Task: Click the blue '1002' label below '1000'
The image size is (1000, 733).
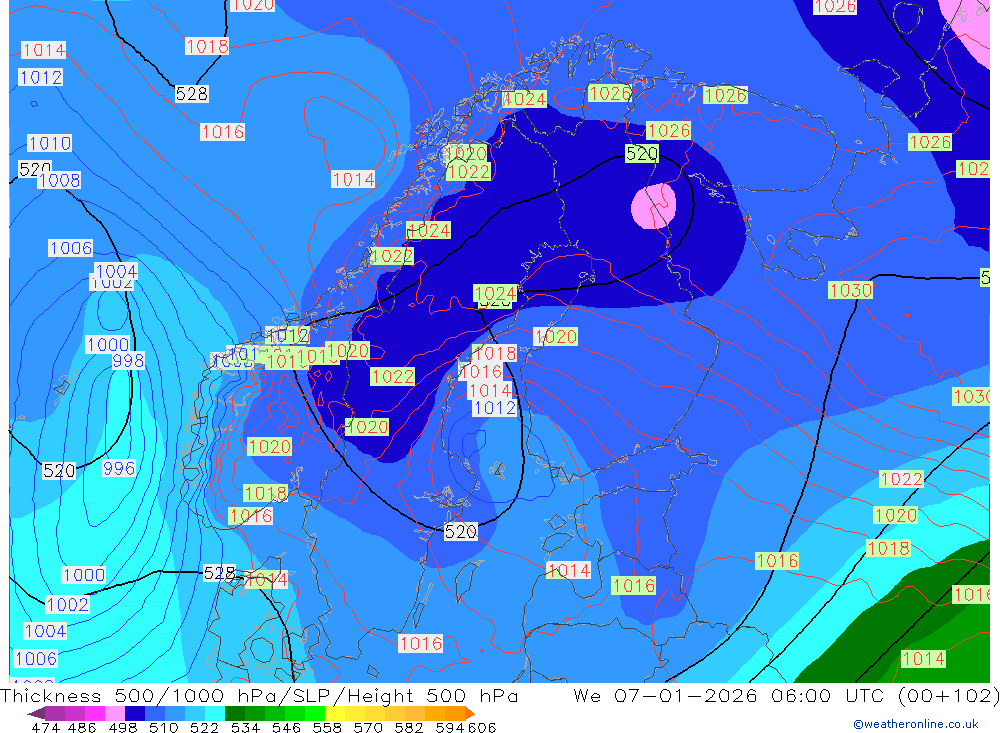Action: [x=68, y=604]
